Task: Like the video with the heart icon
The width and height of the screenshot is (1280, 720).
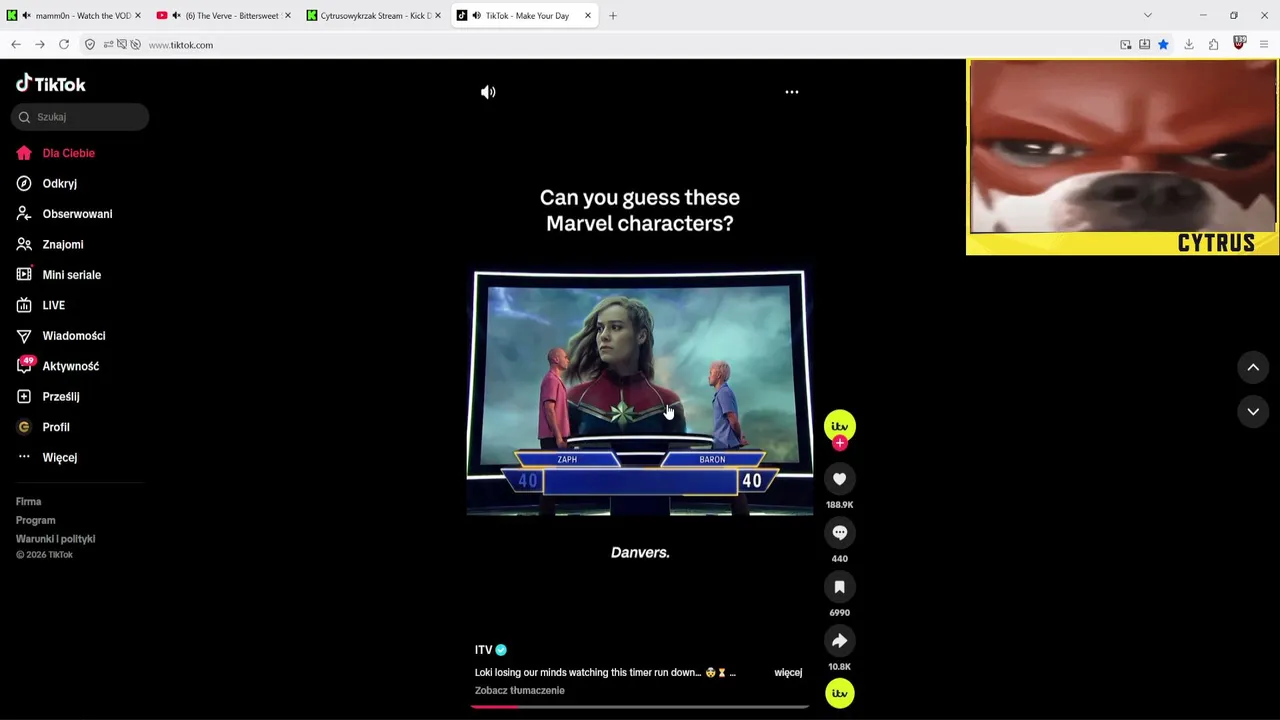Action: coord(840,480)
